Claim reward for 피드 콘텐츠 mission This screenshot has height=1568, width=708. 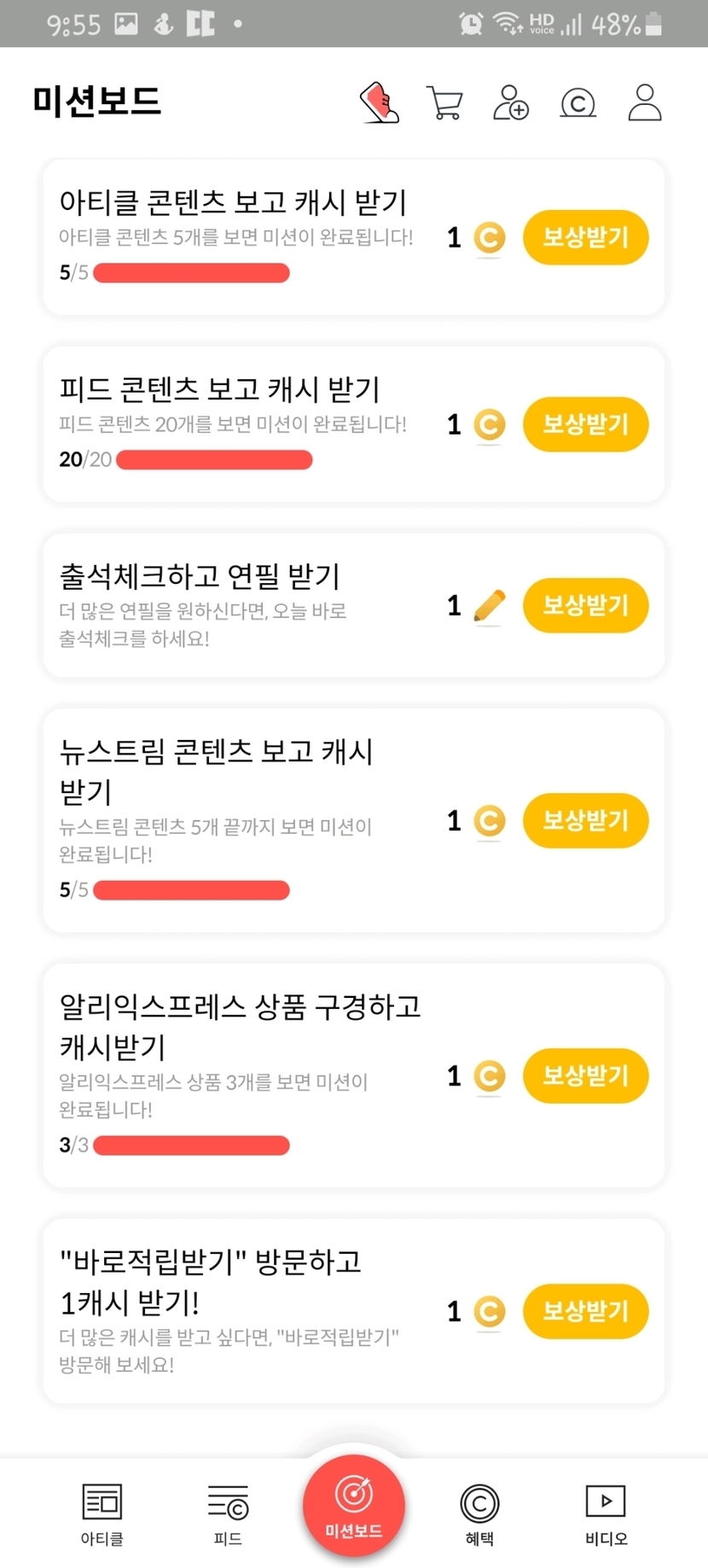pos(585,424)
